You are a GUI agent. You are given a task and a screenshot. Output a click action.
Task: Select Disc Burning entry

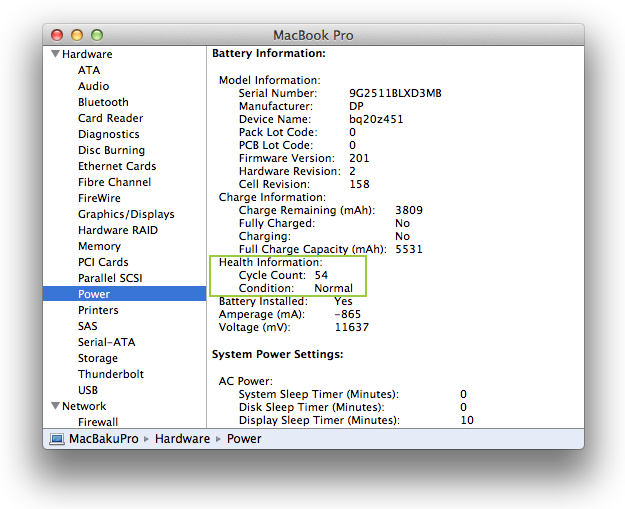pos(112,150)
